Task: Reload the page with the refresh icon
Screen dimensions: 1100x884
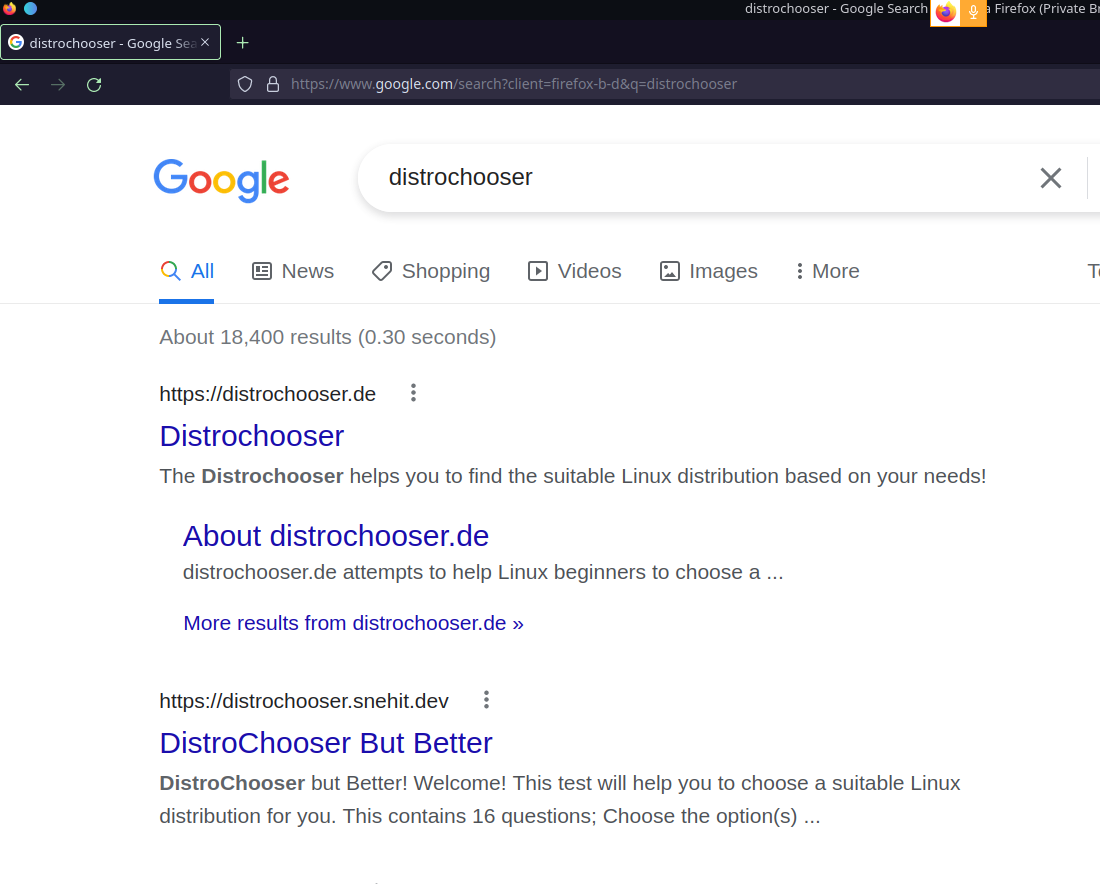Action: [x=94, y=85]
